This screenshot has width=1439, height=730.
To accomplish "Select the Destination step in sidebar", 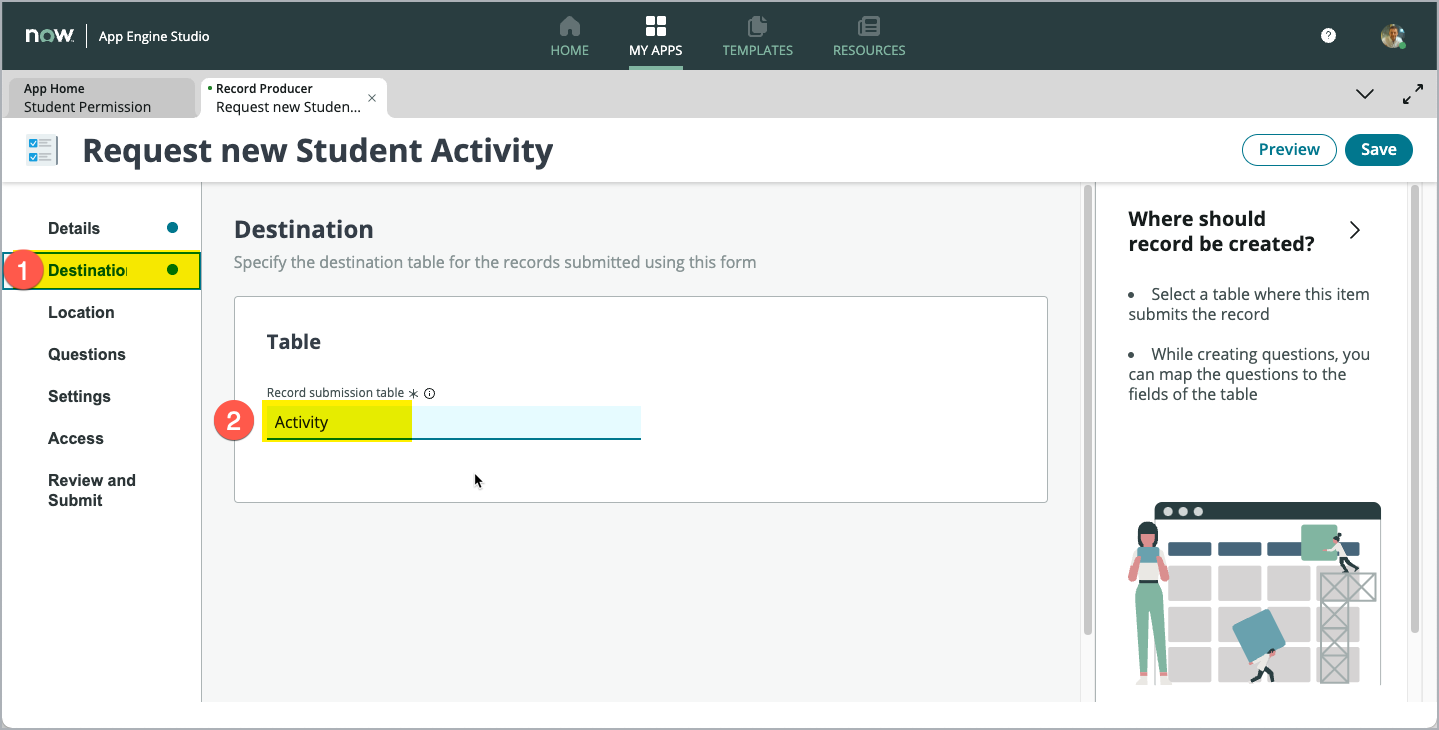I will (102, 270).
